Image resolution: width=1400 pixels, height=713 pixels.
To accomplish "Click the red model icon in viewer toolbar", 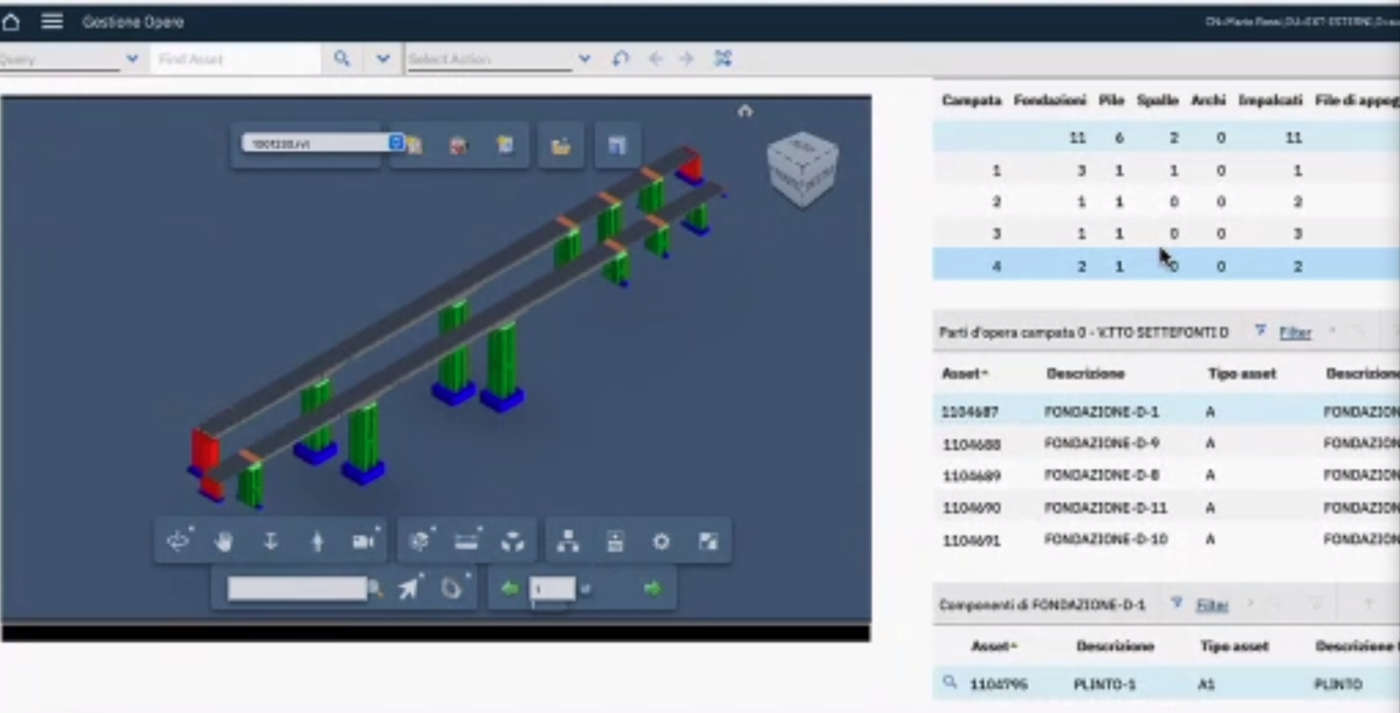I will click(458, 146).
